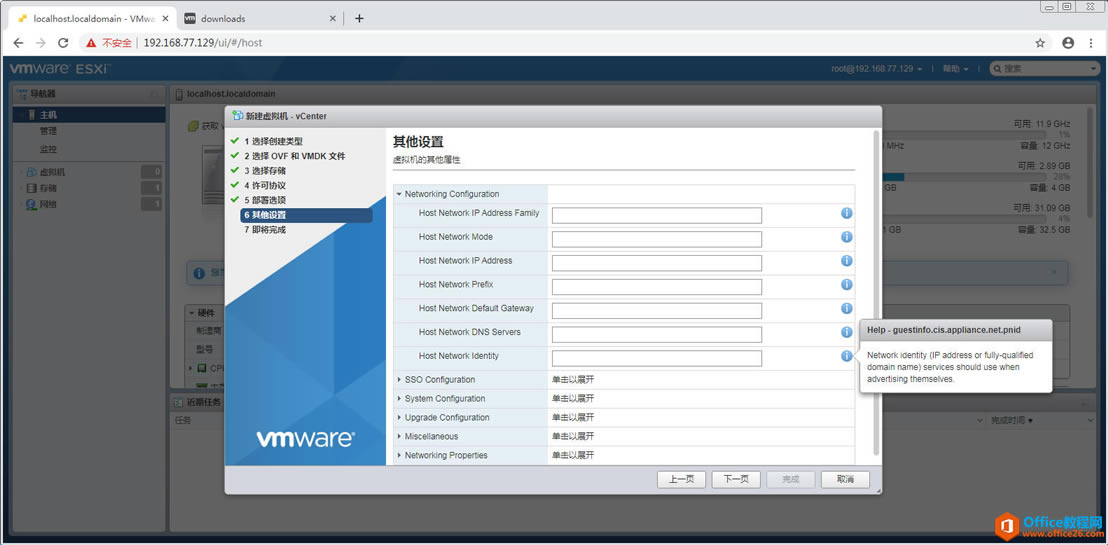
Task: Expand Networking Properties section
Action: tap(399, 455)
